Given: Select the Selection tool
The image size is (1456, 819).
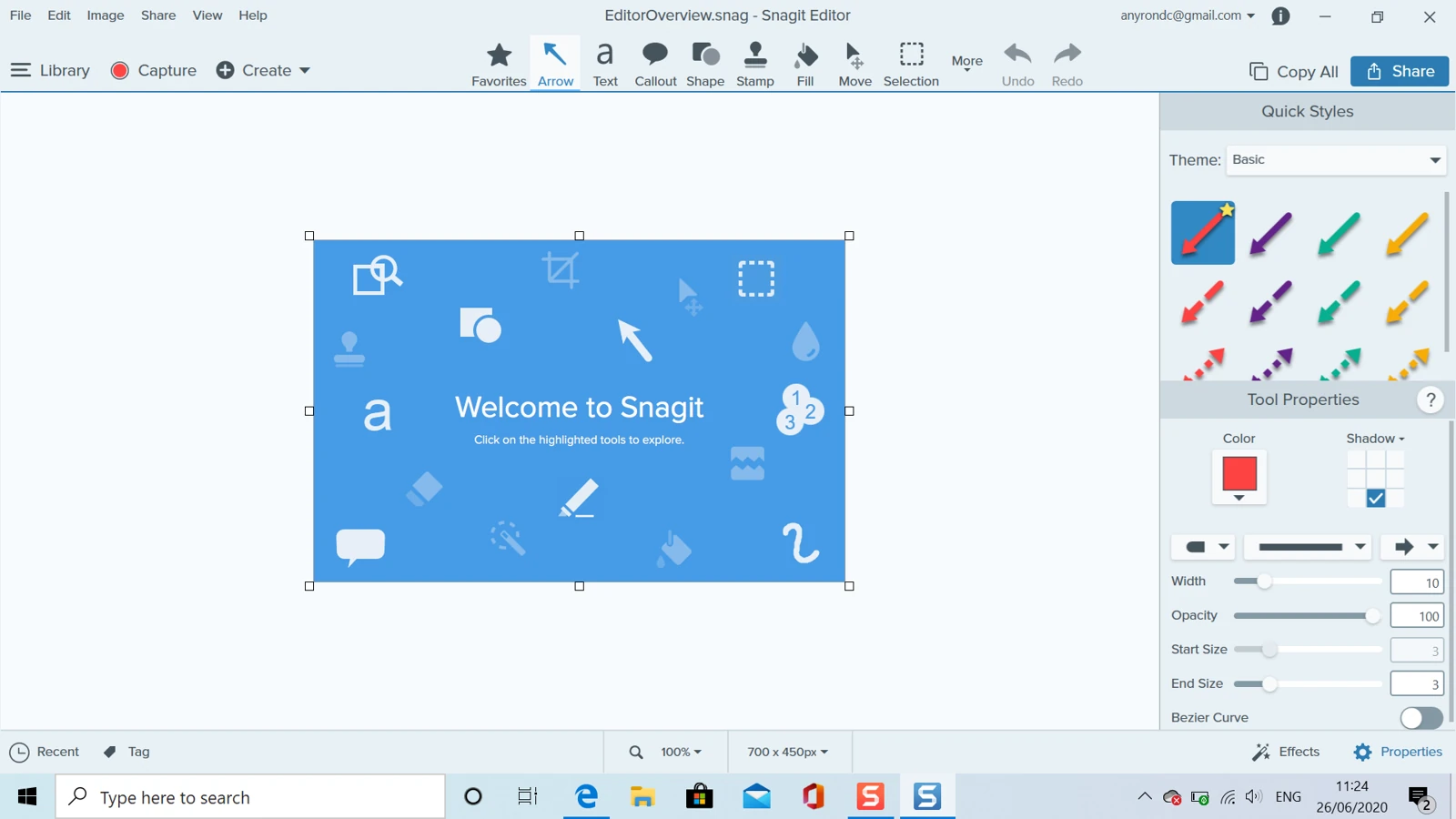Looking at the screenshot, I should pos(911,65).
